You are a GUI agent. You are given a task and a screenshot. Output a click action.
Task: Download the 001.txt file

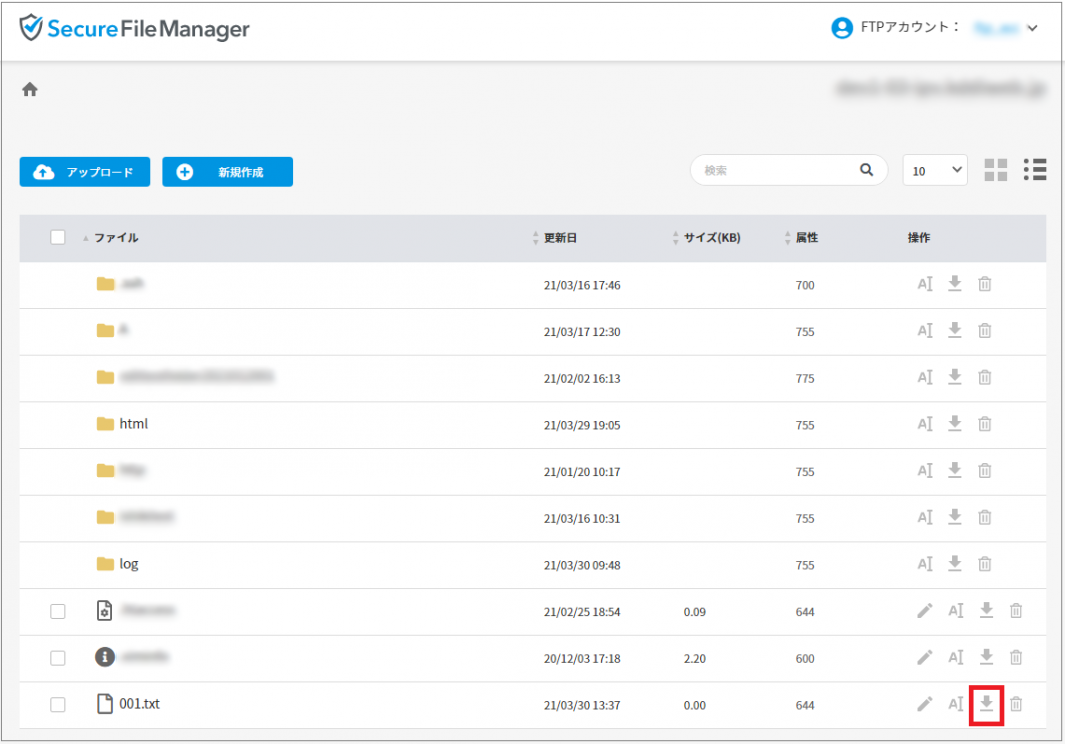pos(986,704)
